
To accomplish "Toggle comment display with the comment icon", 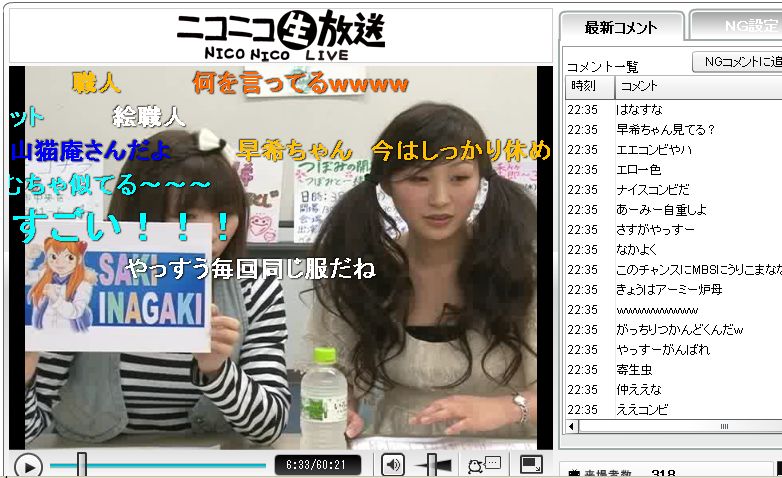I will pyautogui.click(x=484, y=465).
